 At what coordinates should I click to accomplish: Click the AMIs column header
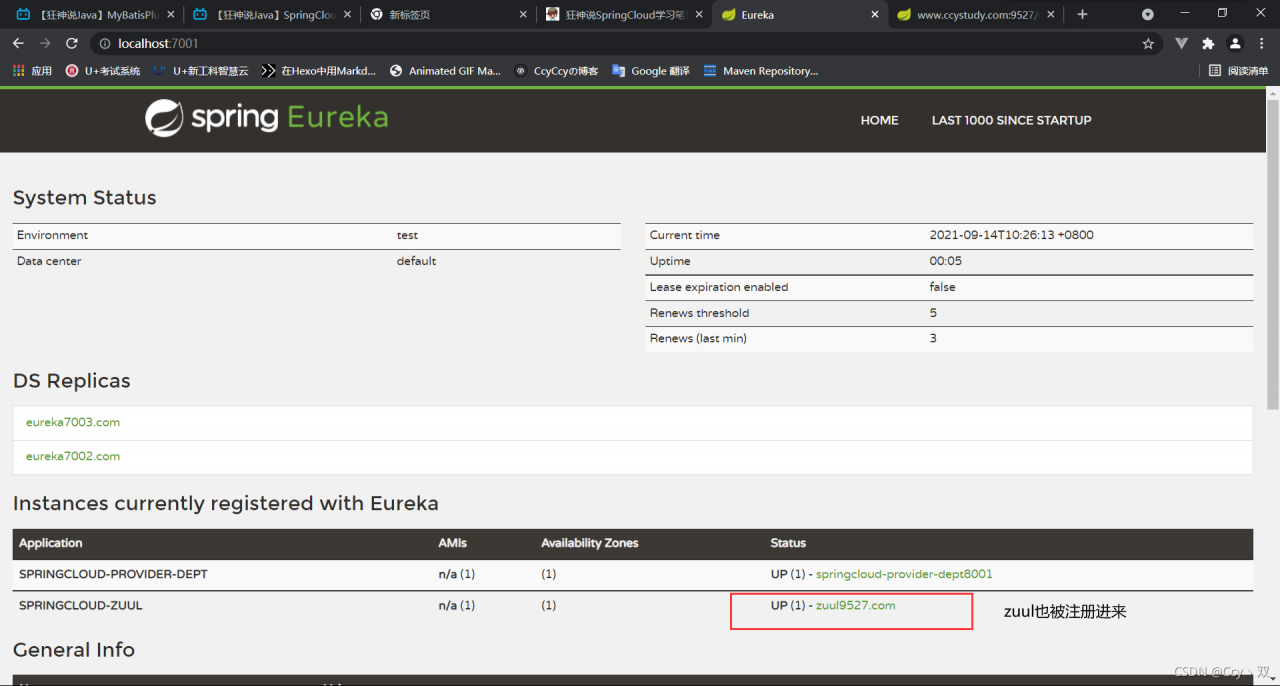click(452, 543)
